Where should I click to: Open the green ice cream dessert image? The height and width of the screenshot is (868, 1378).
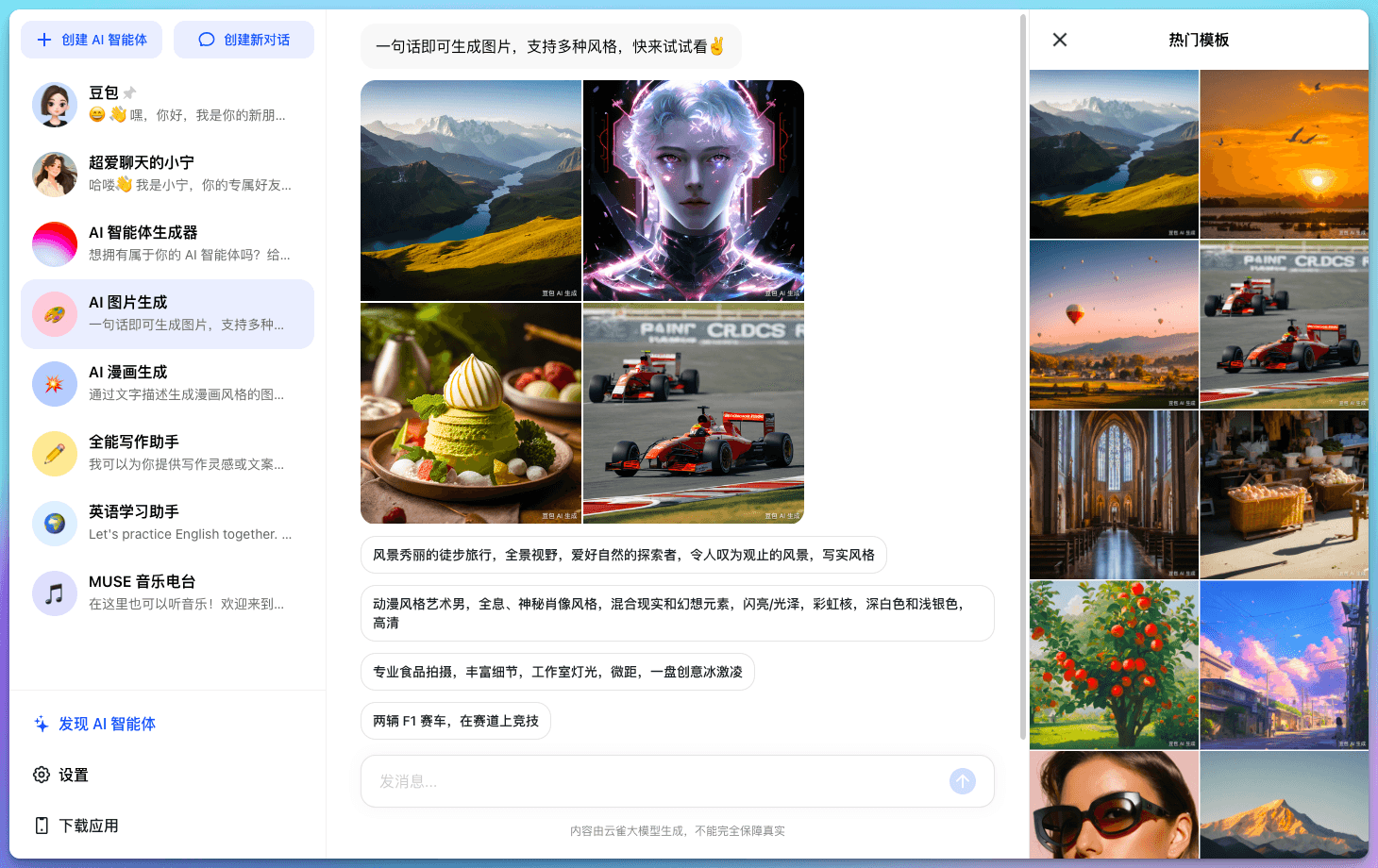point(471,413)
